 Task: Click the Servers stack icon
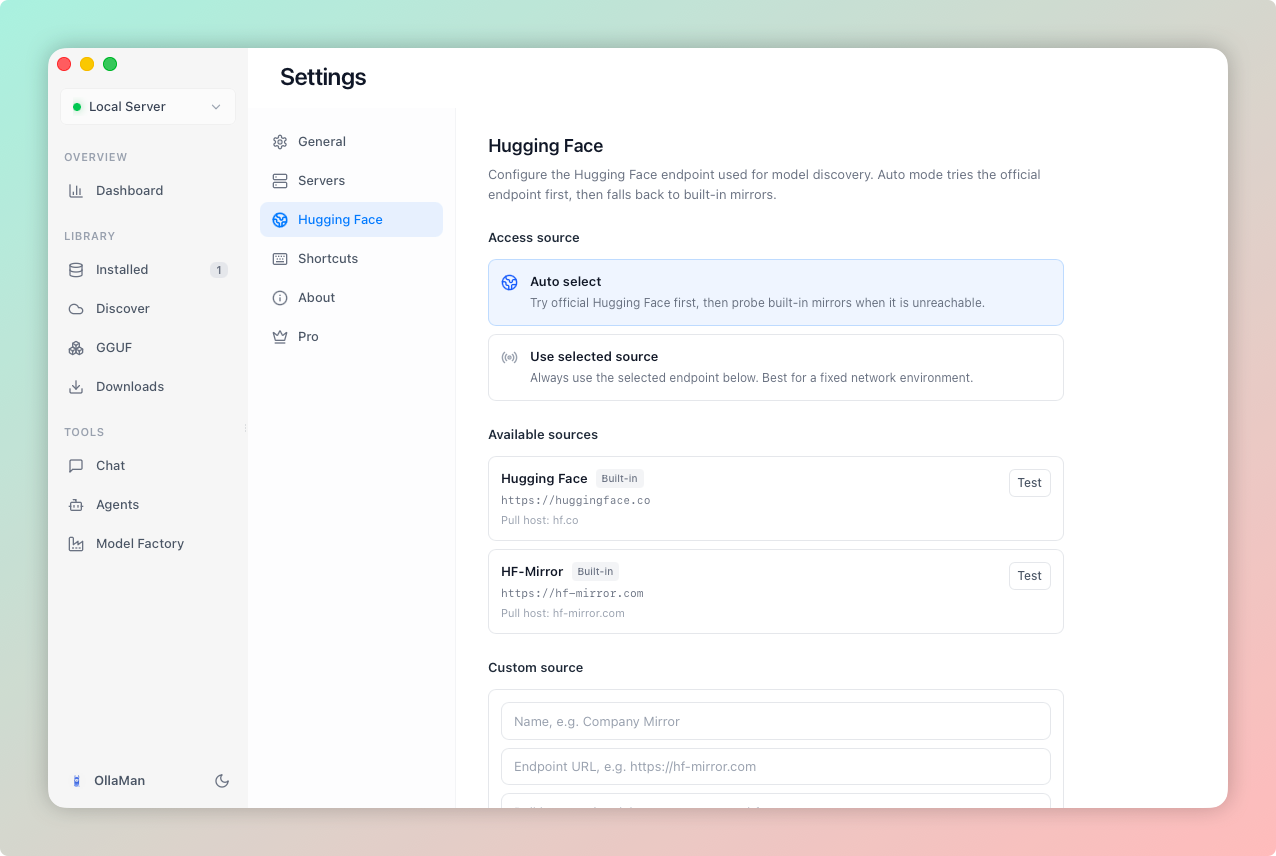click(280, 181)
